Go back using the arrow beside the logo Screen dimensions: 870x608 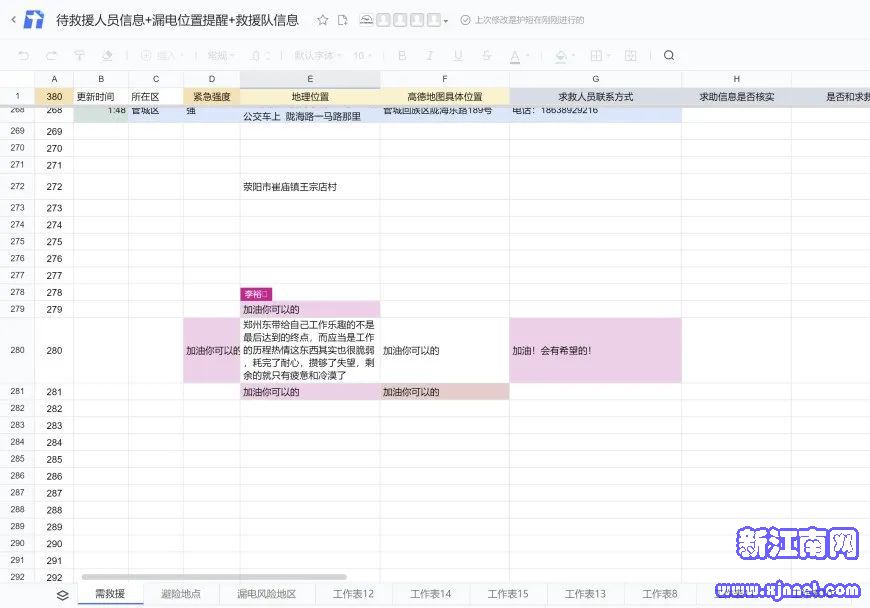[x=13, y=20]
